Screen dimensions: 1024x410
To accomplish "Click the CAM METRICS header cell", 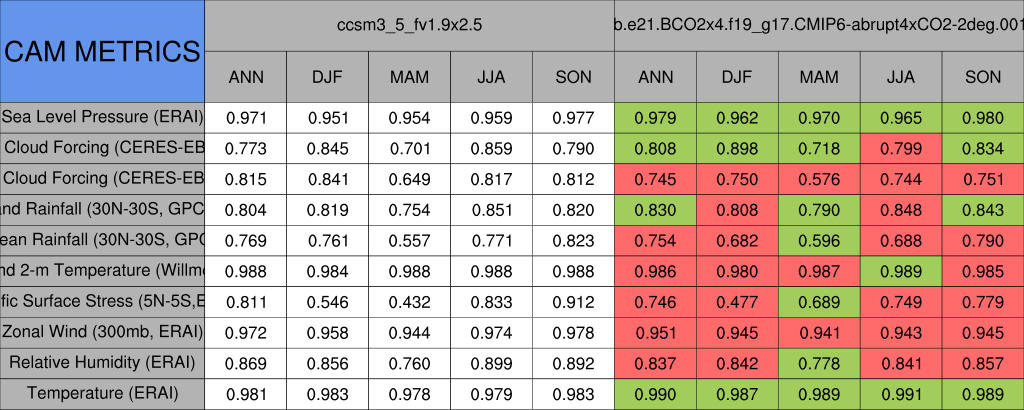I will pyautogui.click(x=102, y=51).
